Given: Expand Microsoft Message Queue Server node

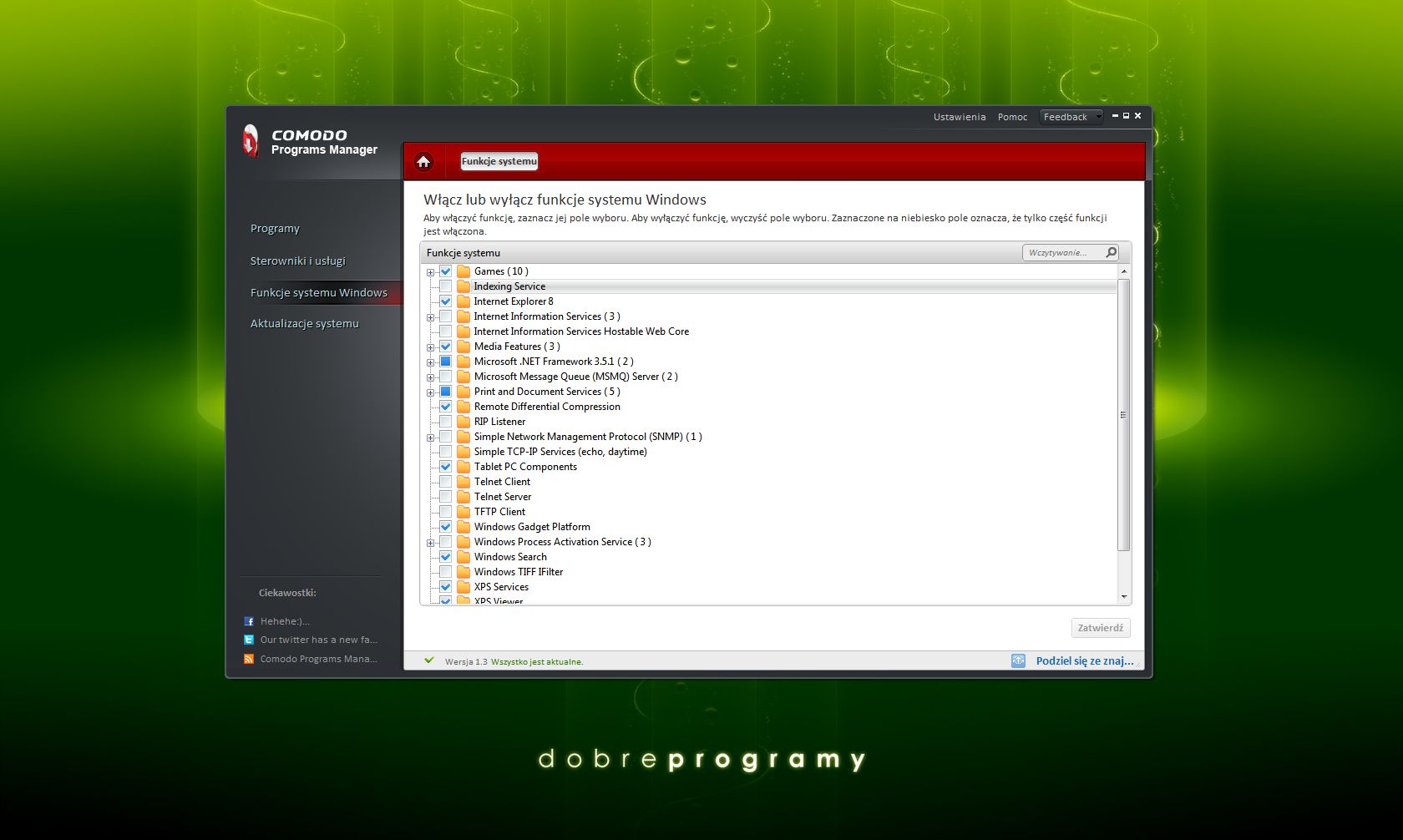Looking at the screenshot, I should point(430,377).
